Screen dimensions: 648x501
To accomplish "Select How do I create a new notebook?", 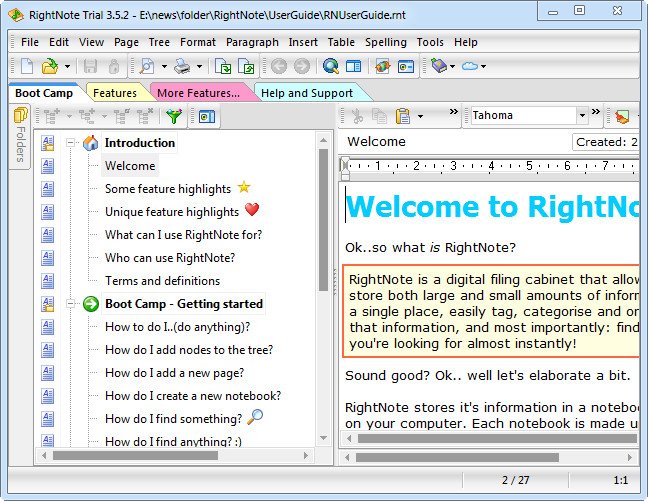I will click(193, 396).
